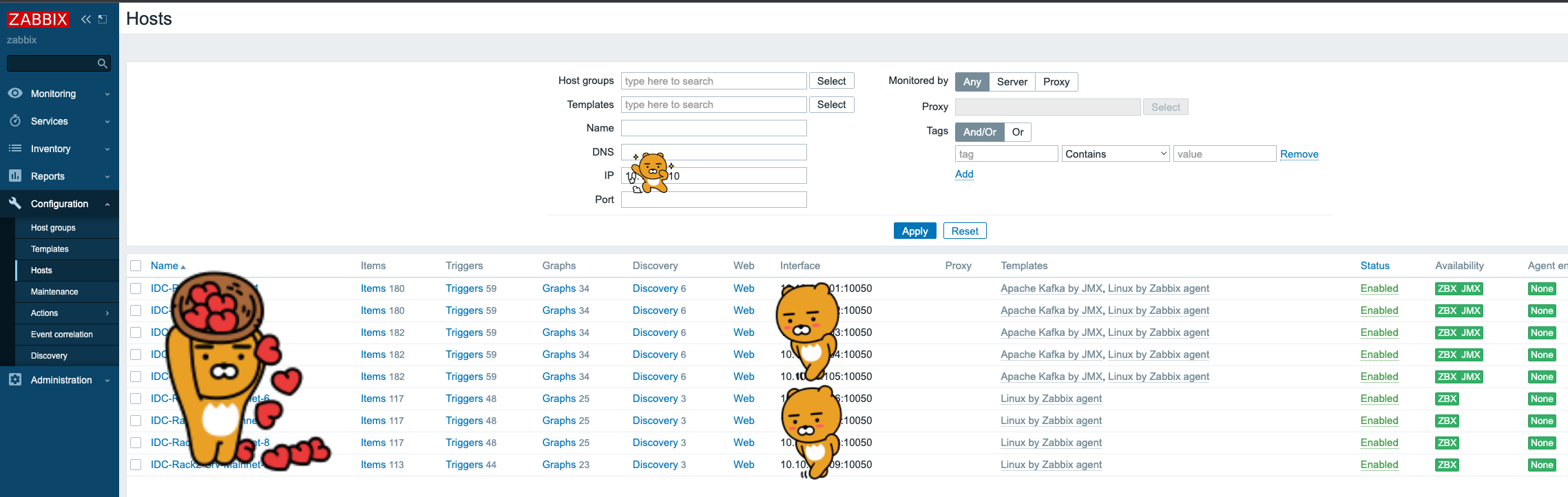Click the search magnifier icon in the sidebar
This screenshot has width=1568, height=497.
click(x=103, y=63)
